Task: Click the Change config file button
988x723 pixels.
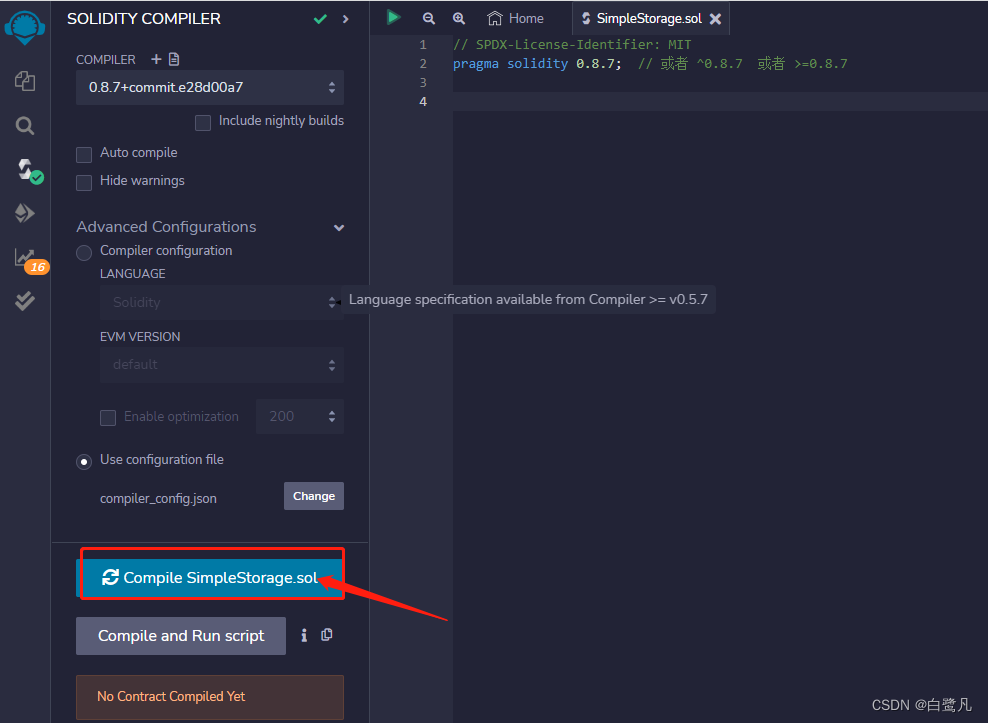Action: (314, 496)
